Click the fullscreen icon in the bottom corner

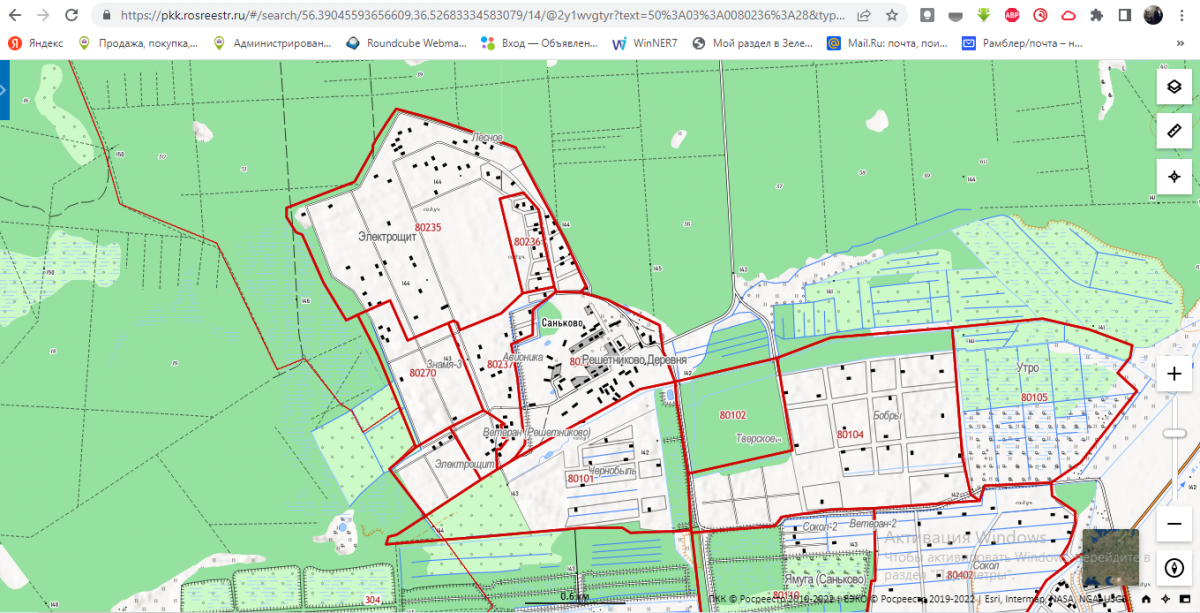coord(1185,600)
